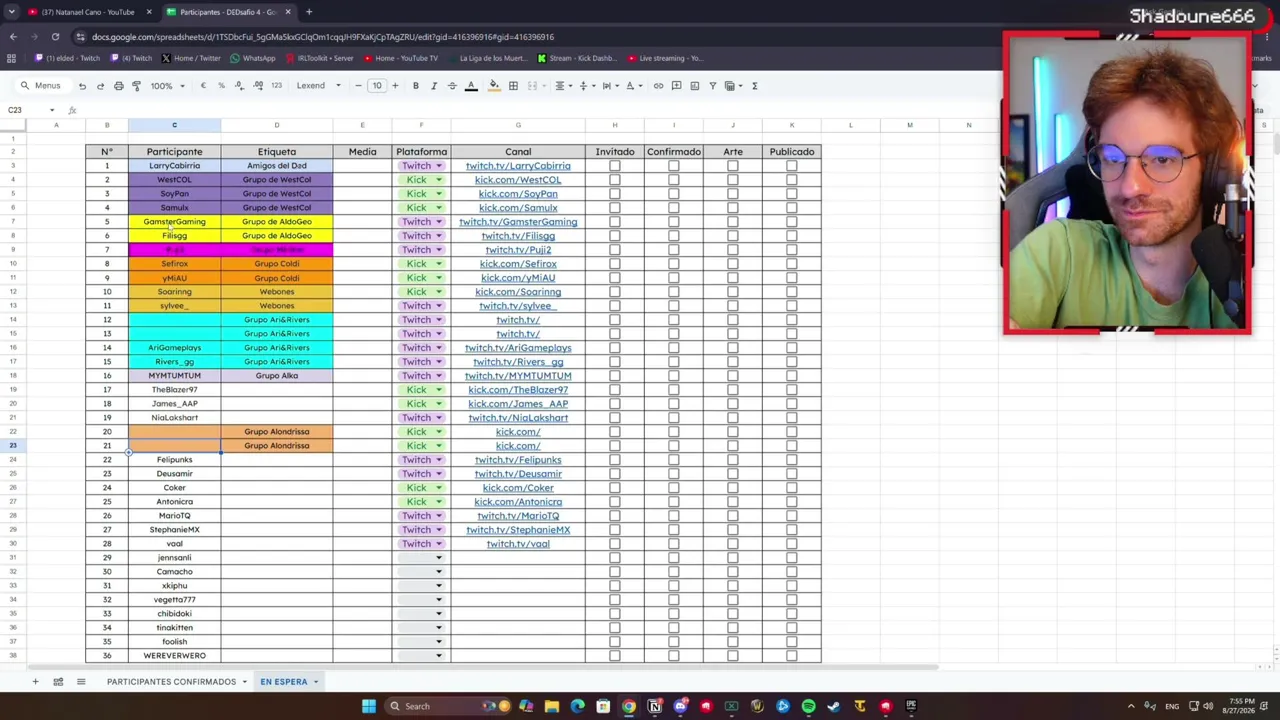
Task: Select the Paint format tool
Action: [x=136, y=86]
